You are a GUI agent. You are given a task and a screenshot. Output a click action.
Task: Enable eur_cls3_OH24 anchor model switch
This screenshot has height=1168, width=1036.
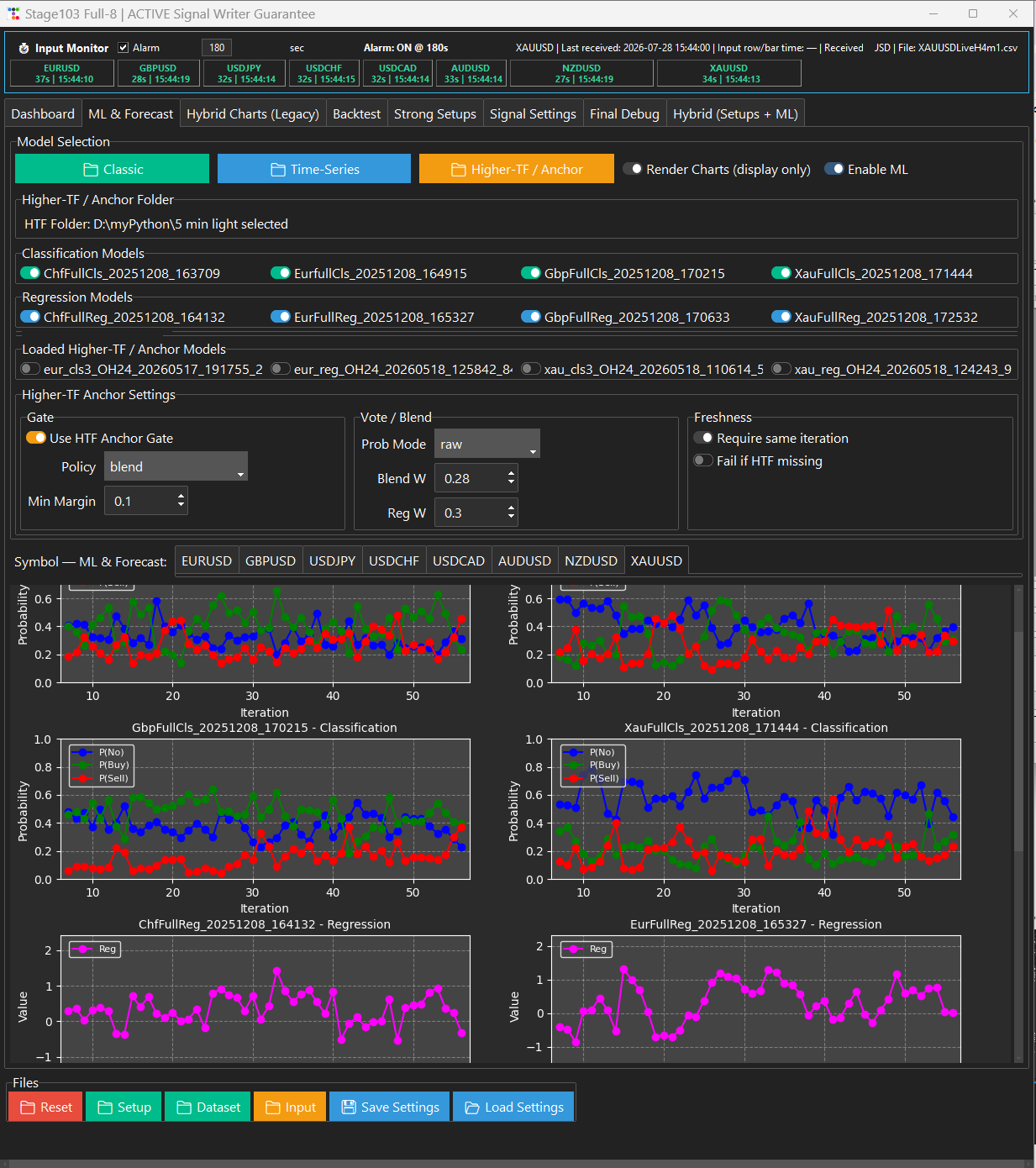[x=30, y=369]
